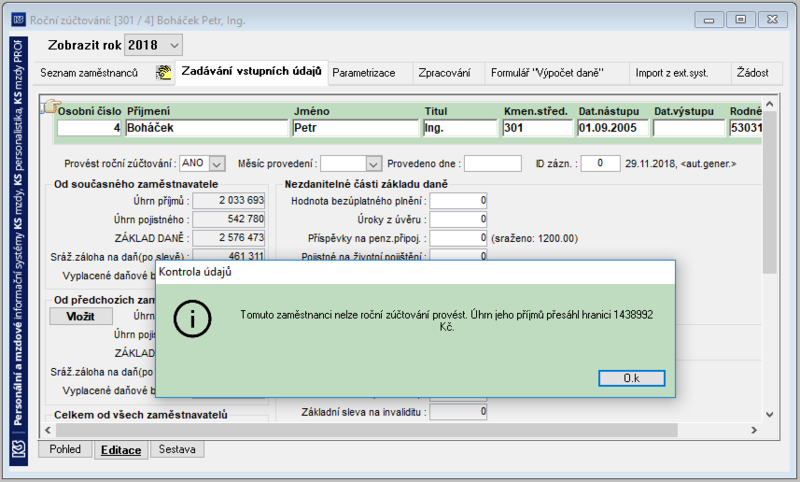Open the Formulář "Výpočet daně" tab
800x482 pixels.
pos(547,73)
